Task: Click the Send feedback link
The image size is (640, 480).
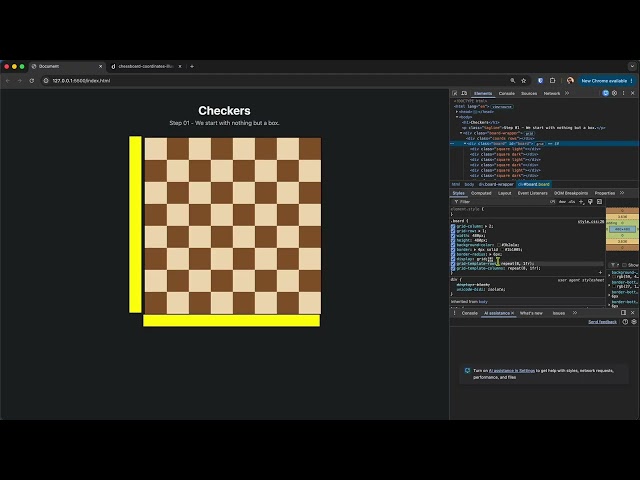Action: point(602,322)
